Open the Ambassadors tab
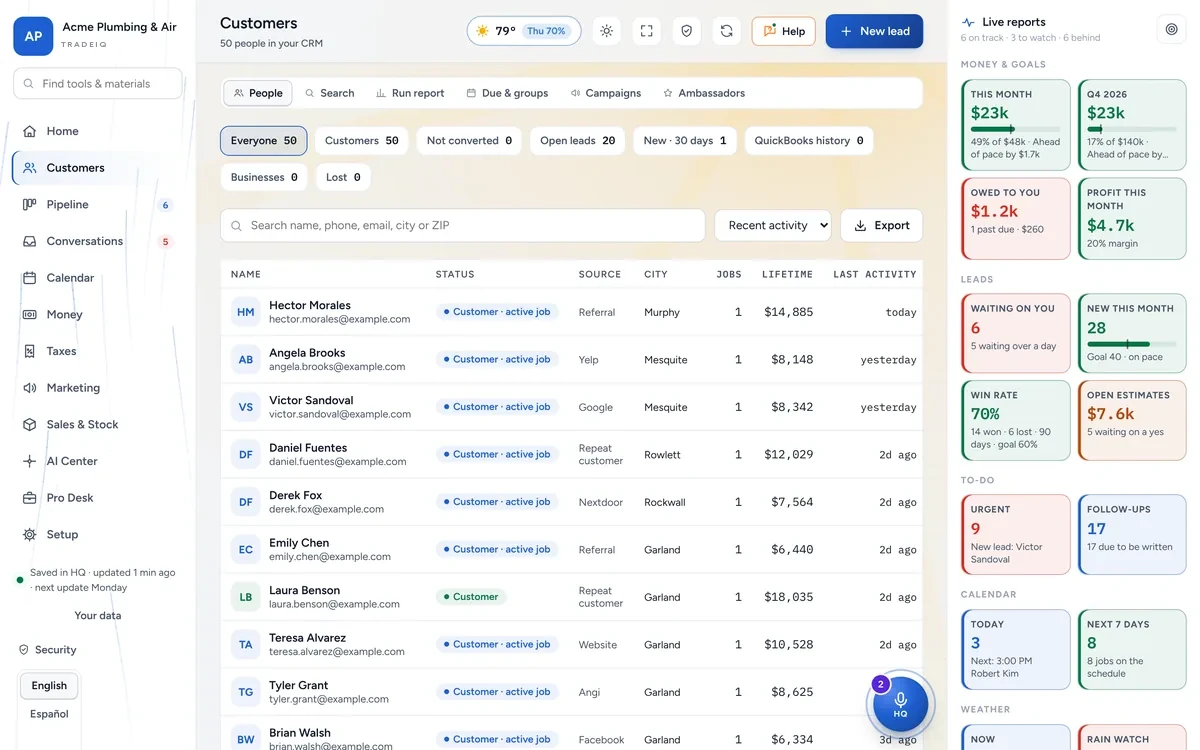 [x=704, y=93]
